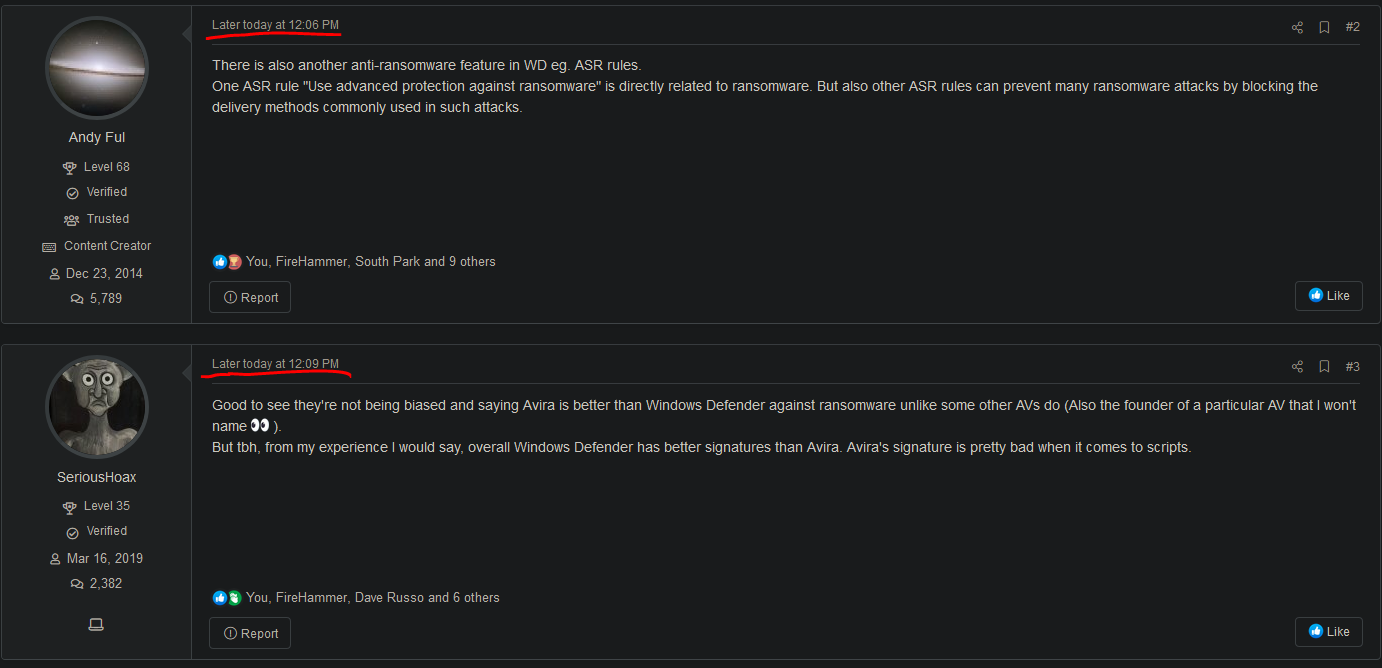Click SeriousHoax's avatar image
The width and height of the screenshot is (1382, 668).
(97, 407)
